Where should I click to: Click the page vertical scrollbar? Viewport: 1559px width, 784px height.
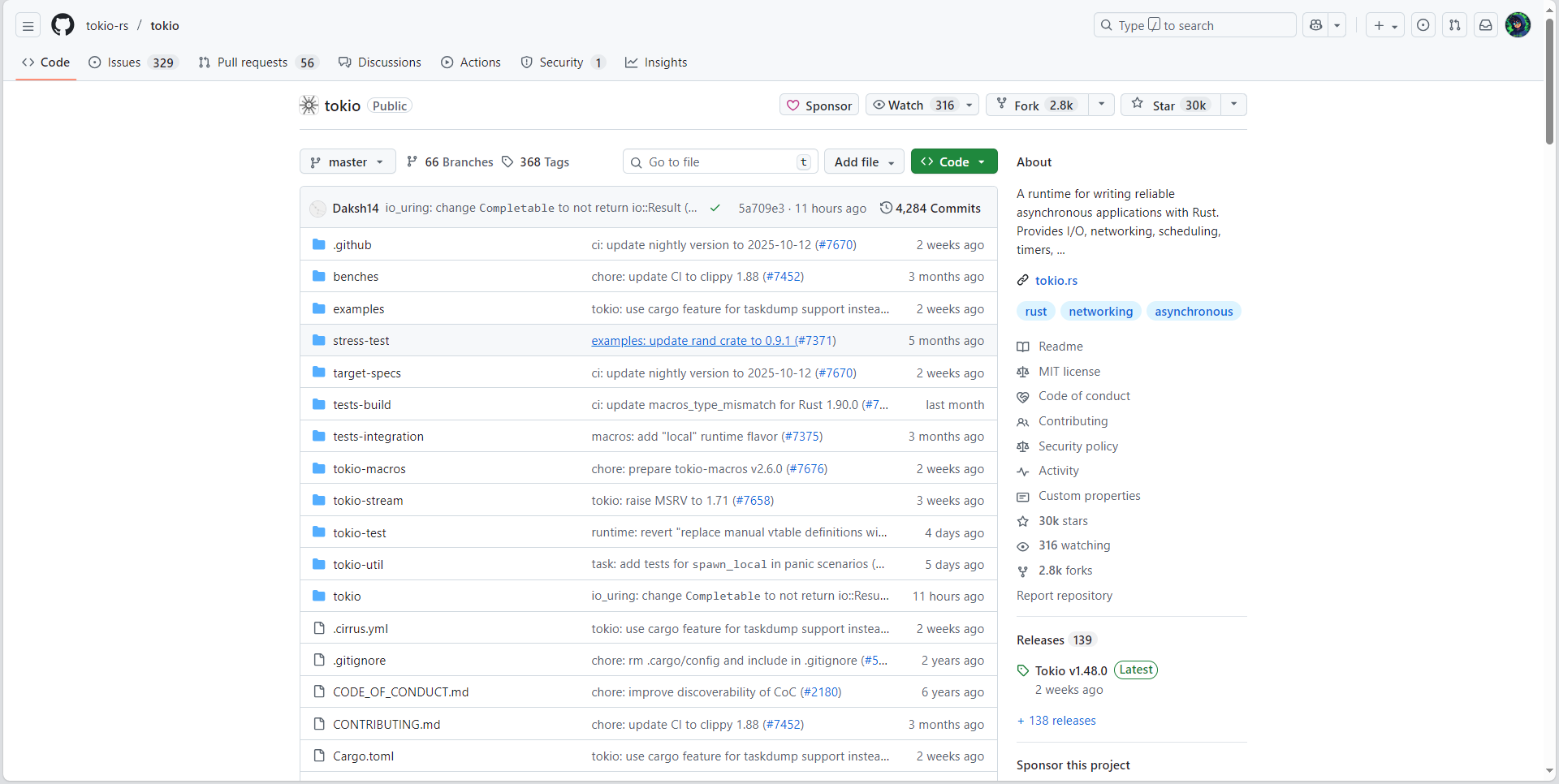pyautogui.click(x=1549, y=81)
